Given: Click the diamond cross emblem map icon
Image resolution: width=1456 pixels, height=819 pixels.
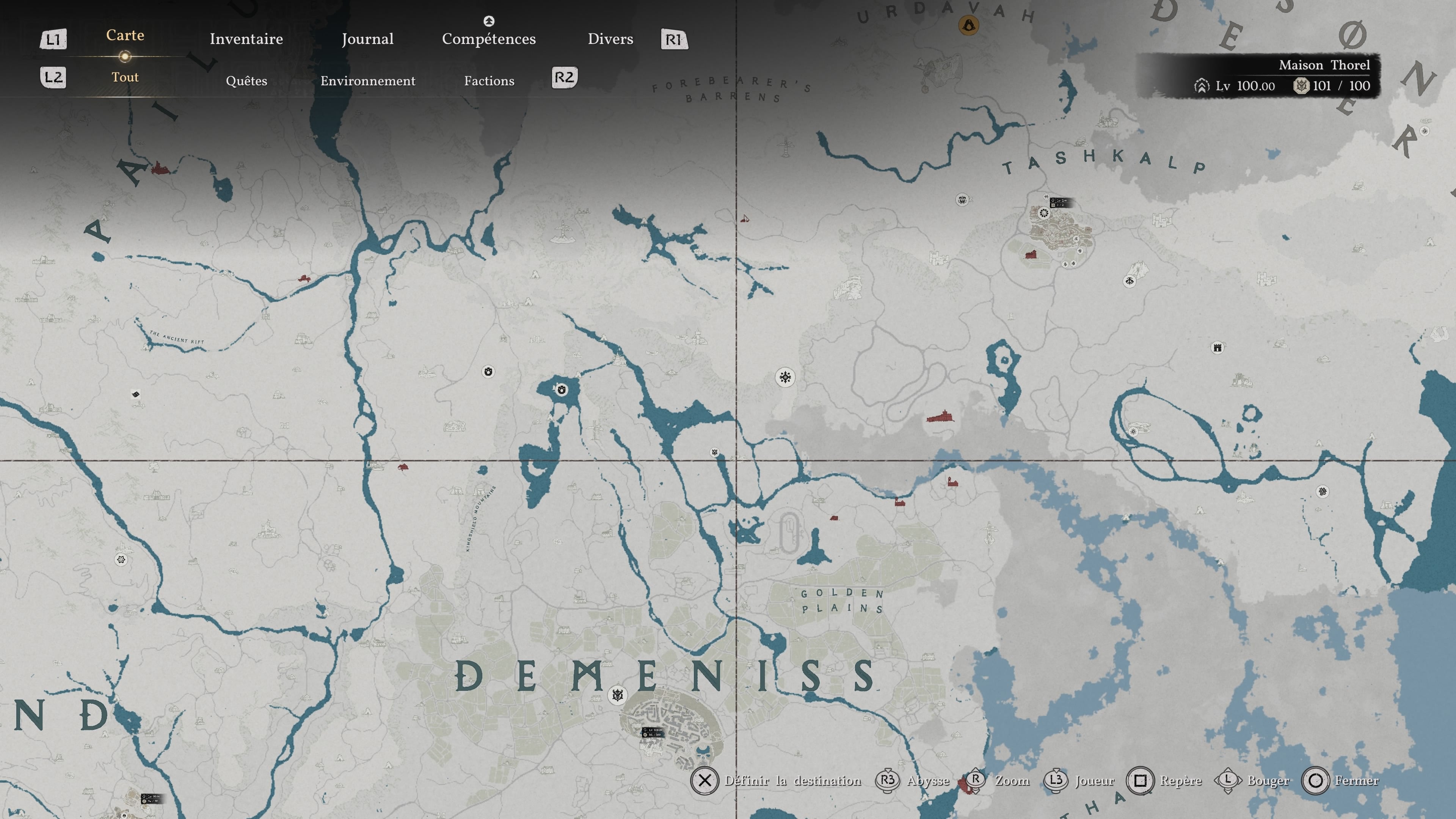Looking at the screenshot, I should 785,377.
